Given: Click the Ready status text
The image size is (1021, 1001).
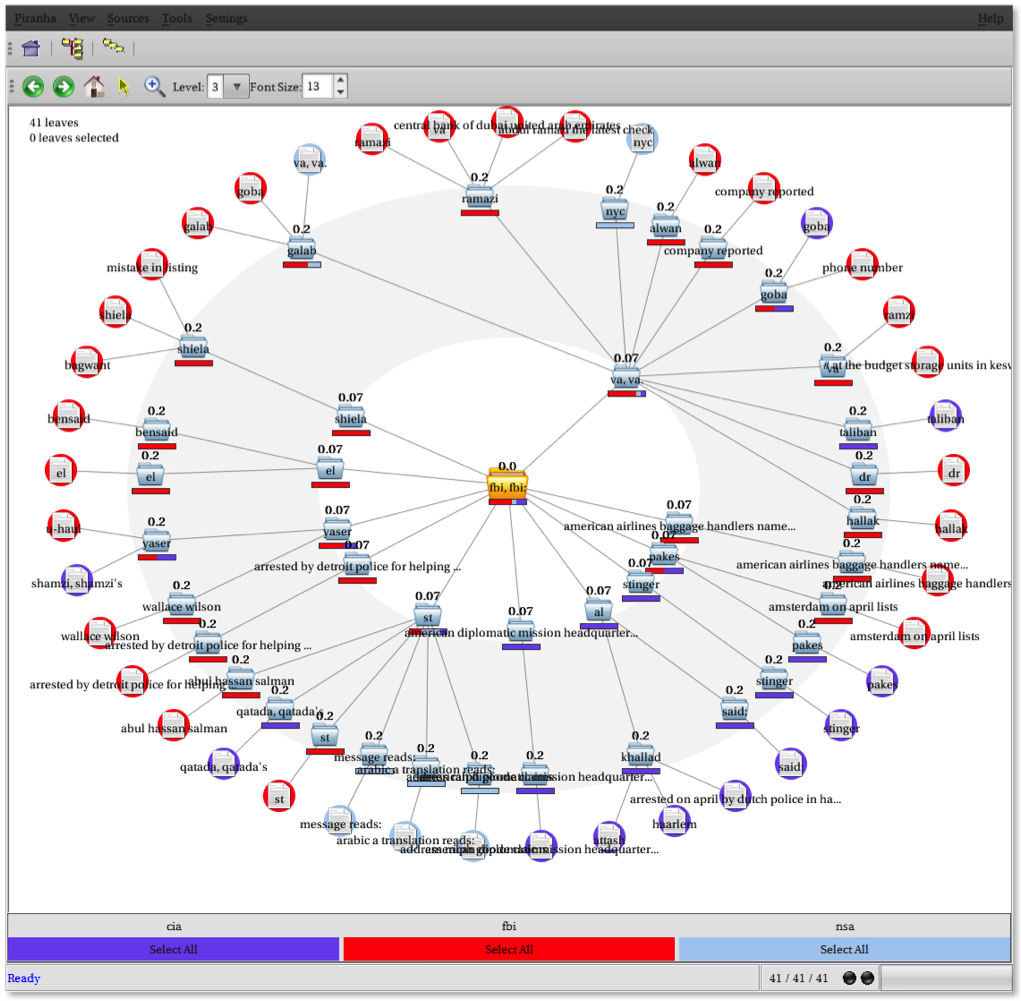Looking at the screenshot, I should [23, 978].
